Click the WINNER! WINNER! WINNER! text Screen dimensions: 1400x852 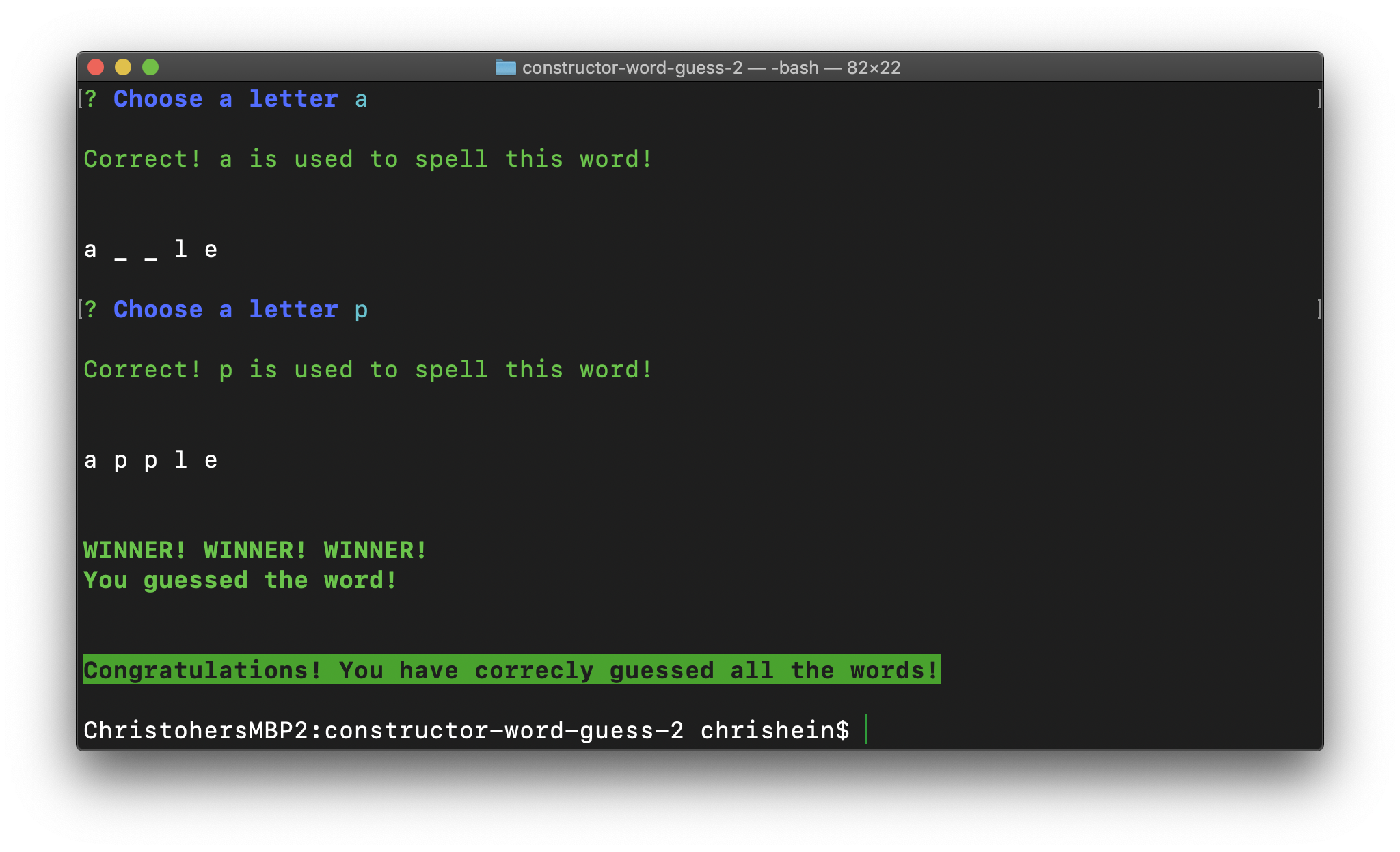pos(255,550)
